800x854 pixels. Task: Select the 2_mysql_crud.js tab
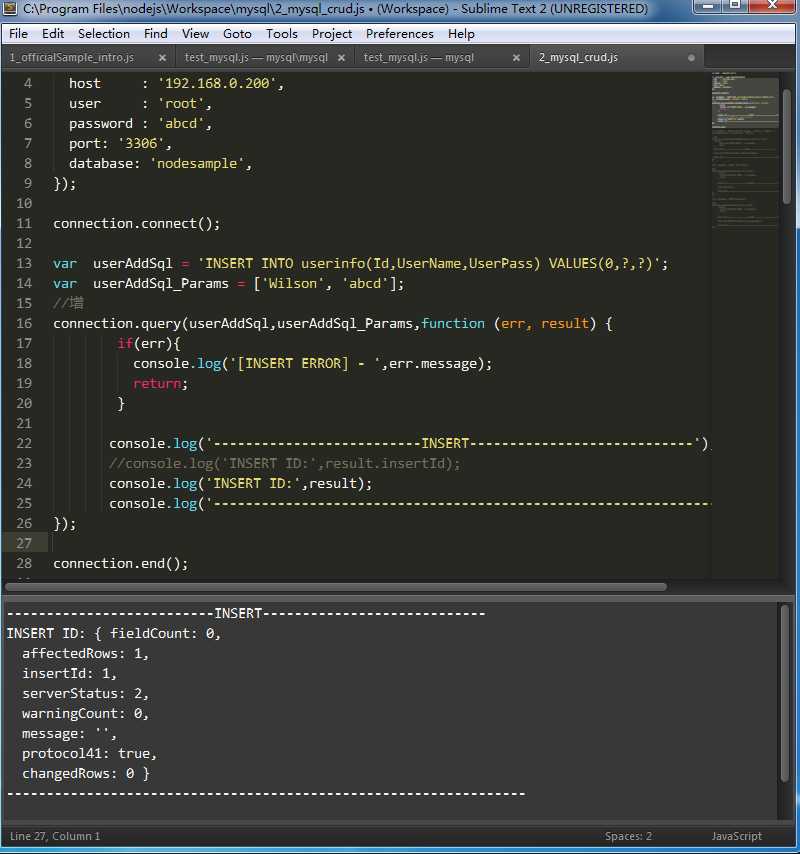pos(578,57)
